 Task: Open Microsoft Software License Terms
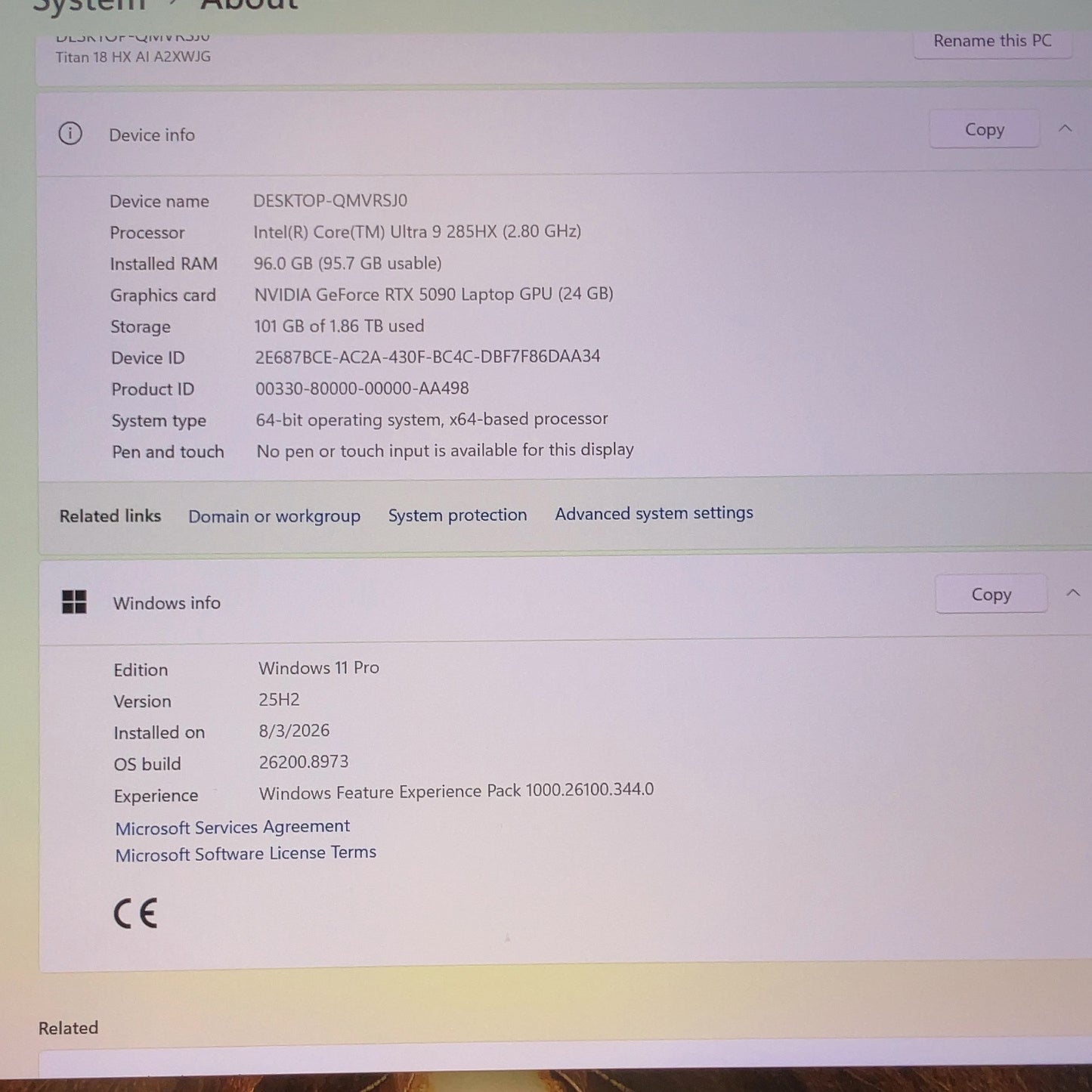[x=246, y=854]
